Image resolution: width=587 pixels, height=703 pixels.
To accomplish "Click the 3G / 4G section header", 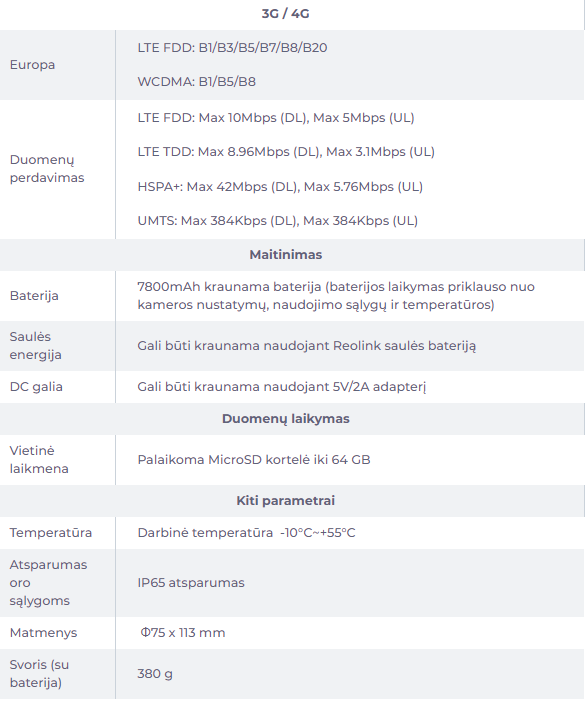I will click(x=286, y=14).
